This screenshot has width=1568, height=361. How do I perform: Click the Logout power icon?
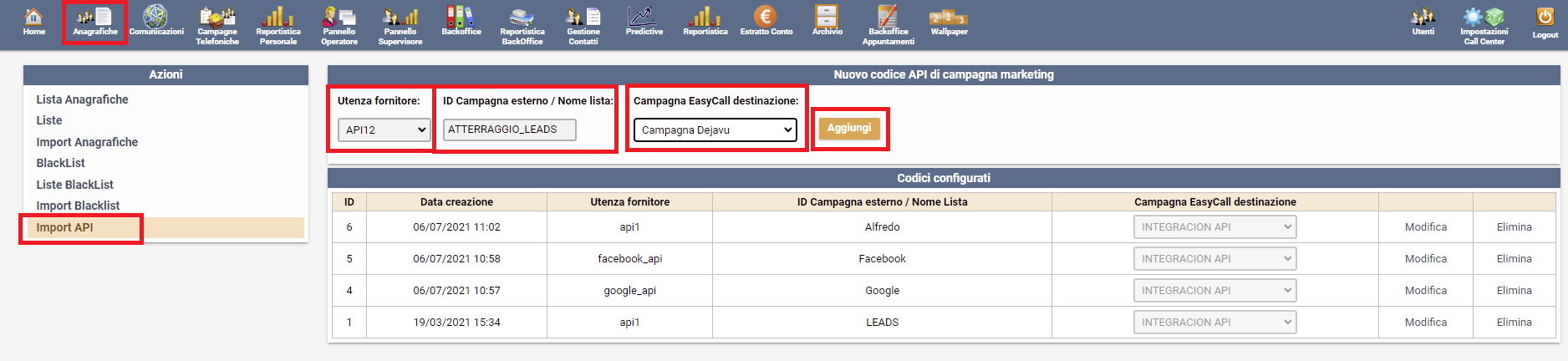coord(1545,22)
